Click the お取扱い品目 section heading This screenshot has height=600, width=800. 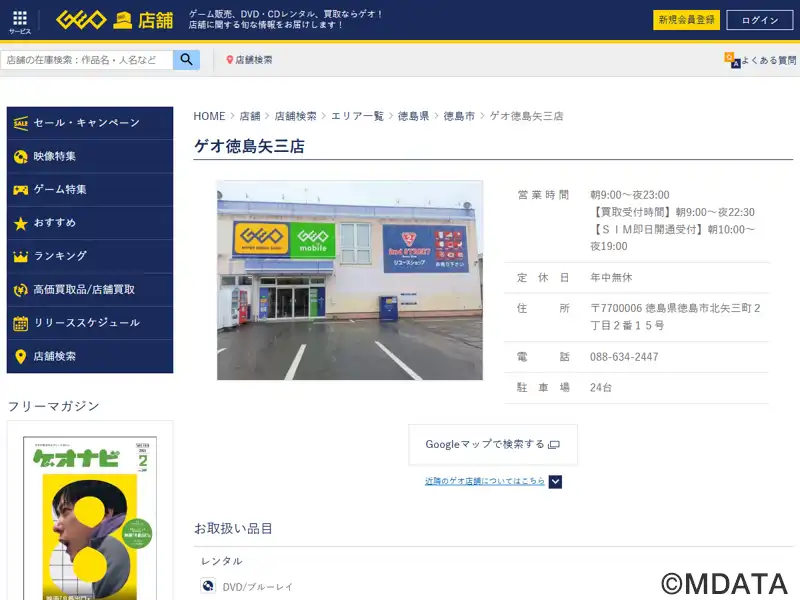[x=233, y=529]
